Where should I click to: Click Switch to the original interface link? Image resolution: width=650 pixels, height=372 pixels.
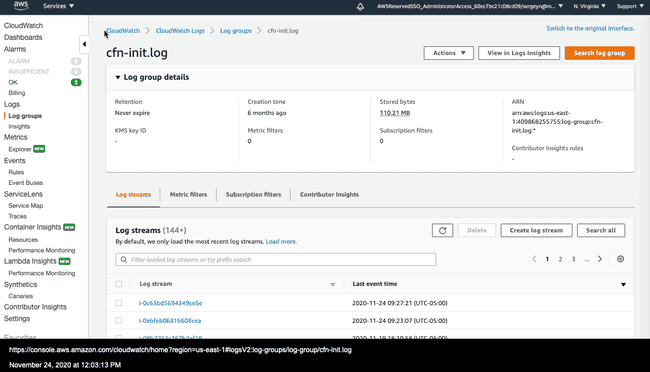[x=590, y=29]
